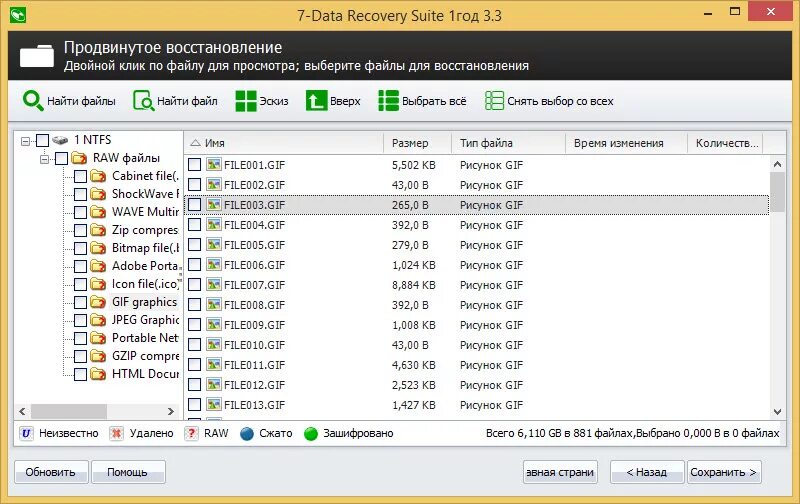This screenshot has height=504, width=800.
Task: Click the Adobe Portable folder icon
Action: [x=98, y=266]
